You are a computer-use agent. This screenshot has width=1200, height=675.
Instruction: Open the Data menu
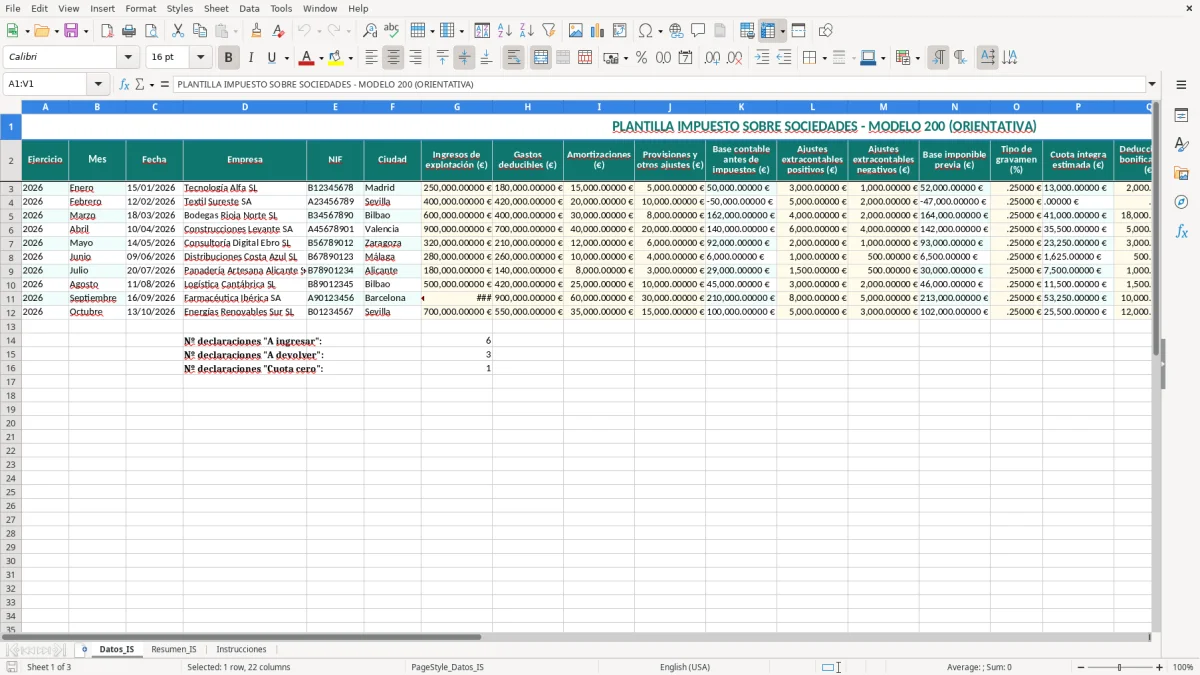click(249, 8)
